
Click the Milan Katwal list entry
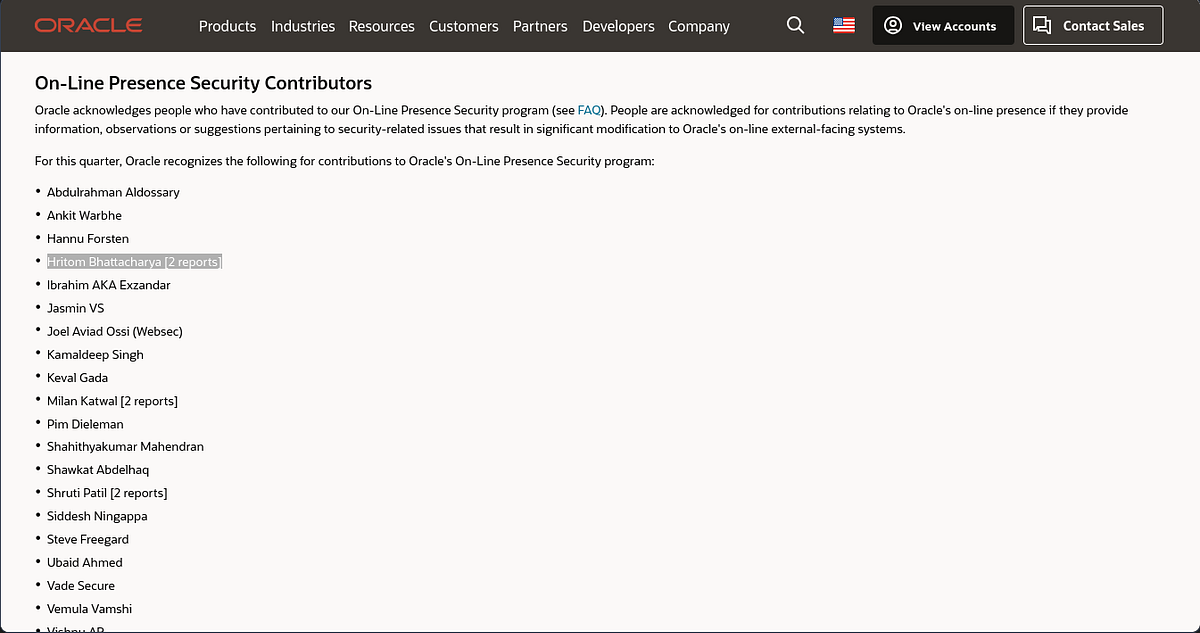112,400
